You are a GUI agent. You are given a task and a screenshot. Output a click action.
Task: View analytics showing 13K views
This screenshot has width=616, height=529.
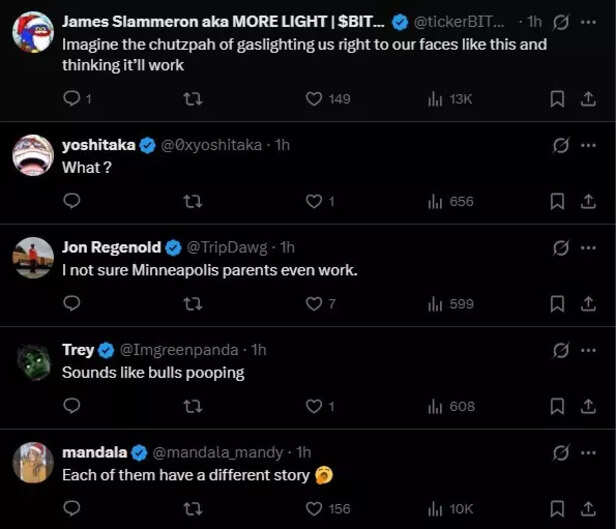pos(450,98)
